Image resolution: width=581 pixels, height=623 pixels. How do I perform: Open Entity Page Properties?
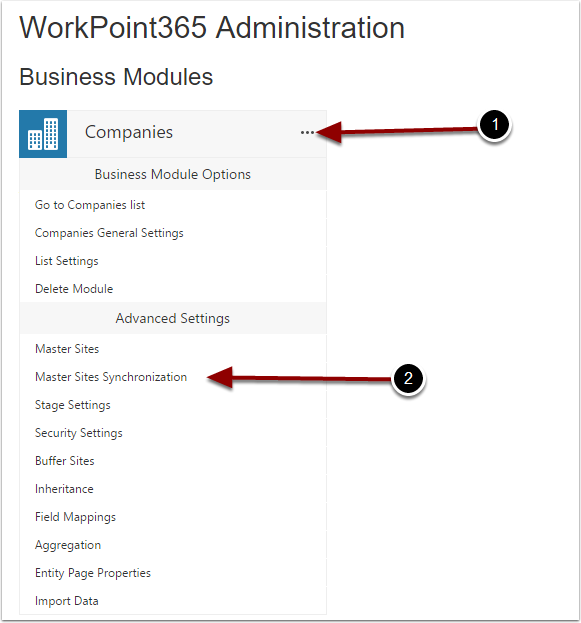point(93,573)
